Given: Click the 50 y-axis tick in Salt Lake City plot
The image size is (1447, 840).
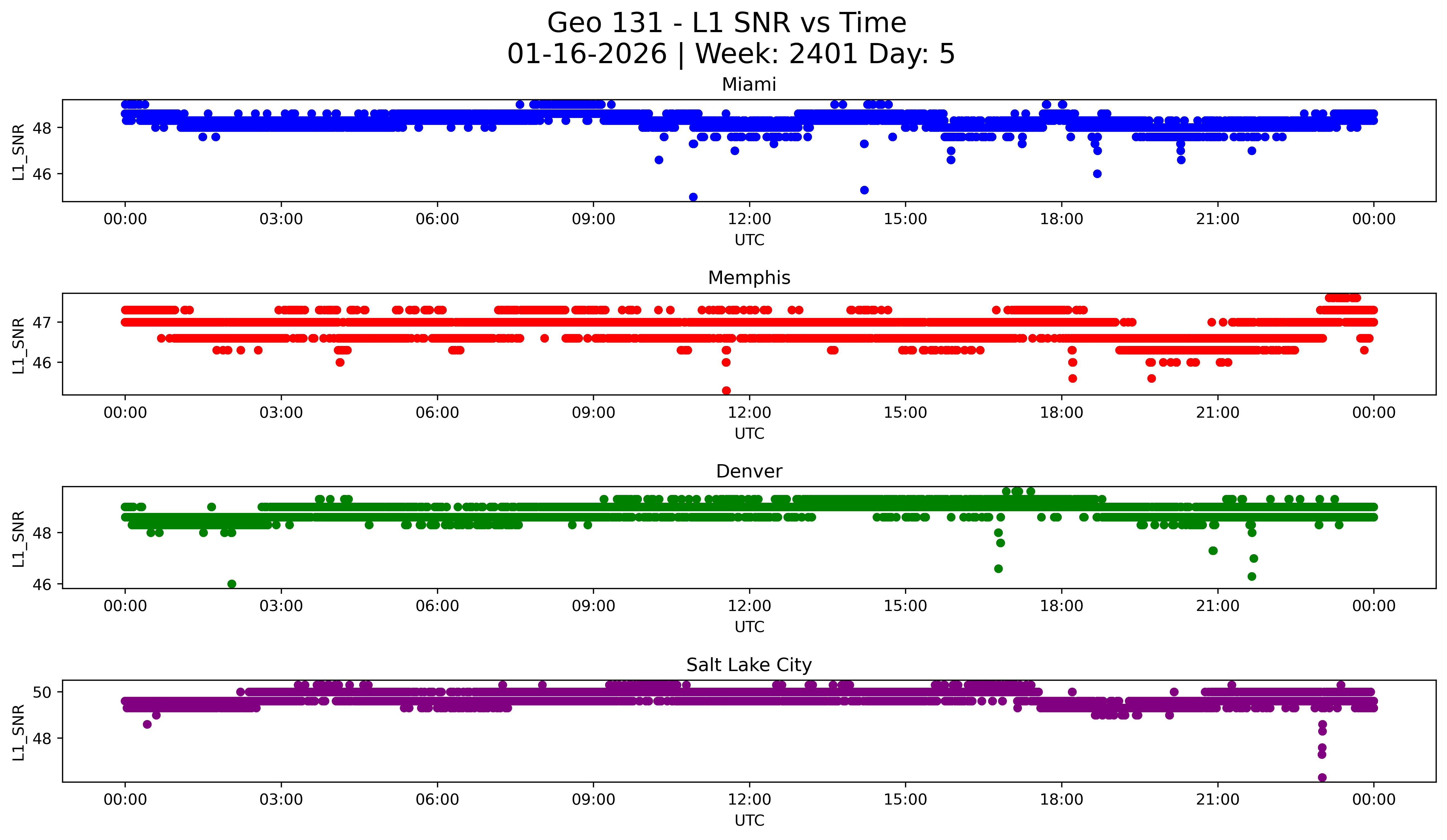Looking at the screenshot, I should point(41,692).
